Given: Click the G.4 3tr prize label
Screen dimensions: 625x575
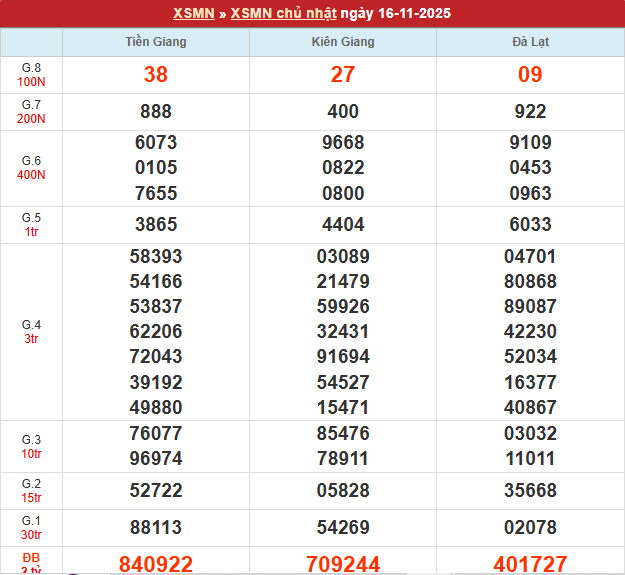Looking at the screenshot, I should (31, 332).
